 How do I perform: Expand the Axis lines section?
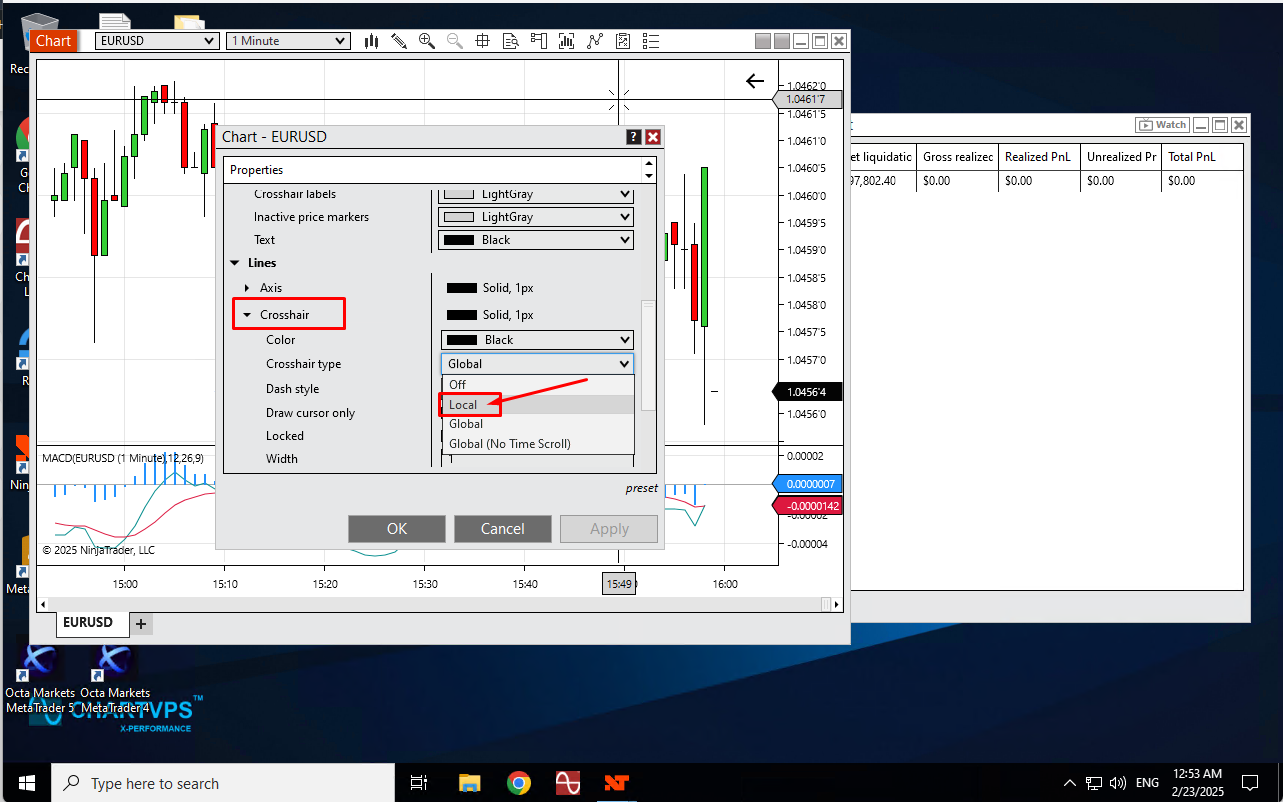pyautogui.click(x=248, y=288)
